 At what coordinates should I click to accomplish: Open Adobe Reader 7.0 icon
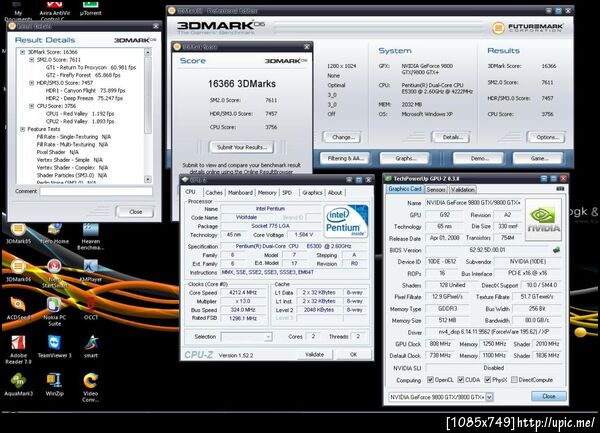click(18, 349)
